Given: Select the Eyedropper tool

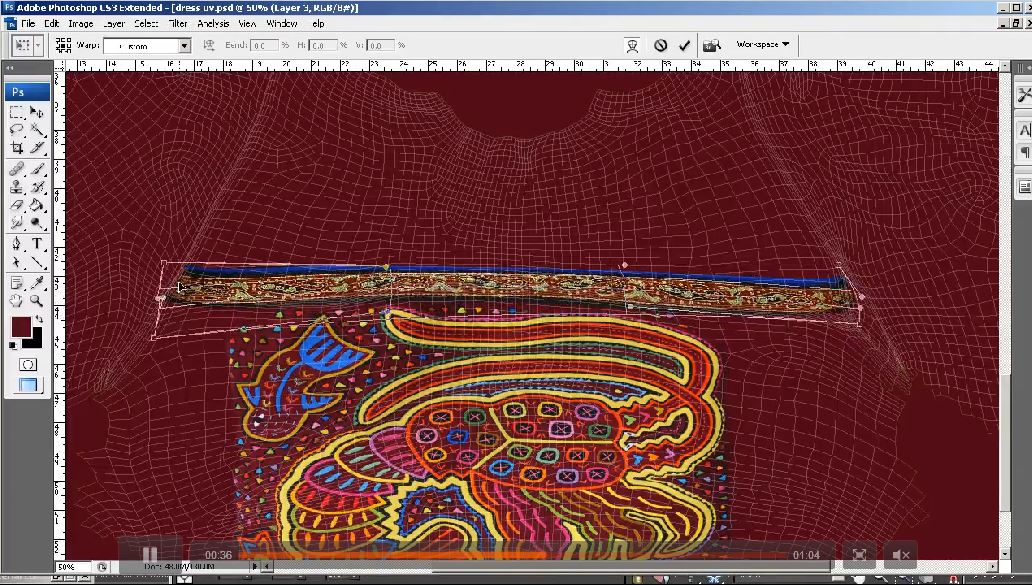Looking at the screenshot, I should coord(37,283).
